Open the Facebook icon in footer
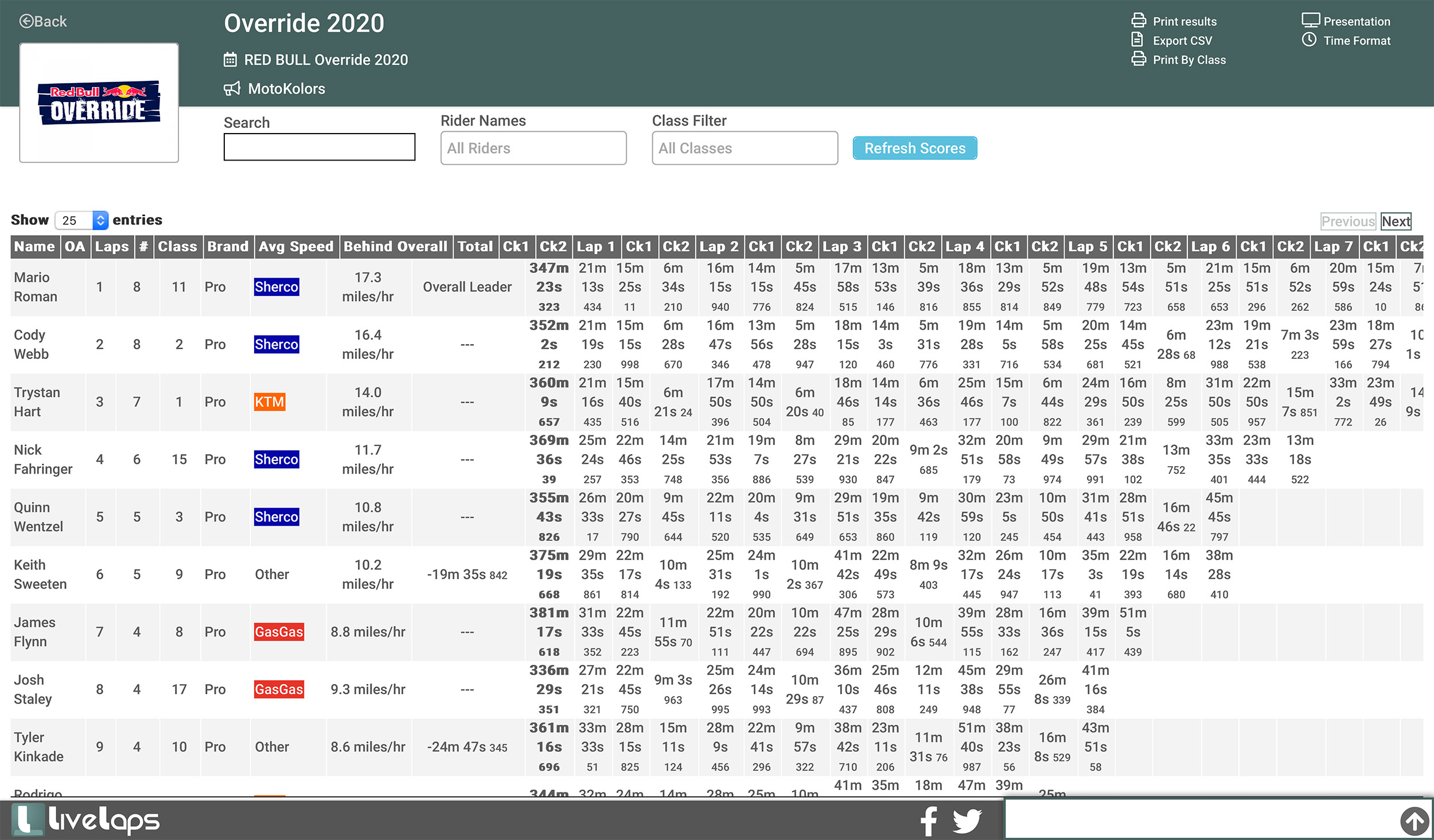 pyautogui.click(x=929, y=821)
